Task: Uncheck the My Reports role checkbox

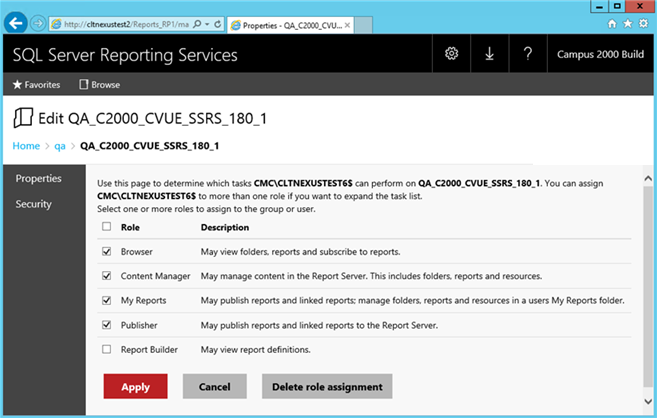Action: click(106, 300)
